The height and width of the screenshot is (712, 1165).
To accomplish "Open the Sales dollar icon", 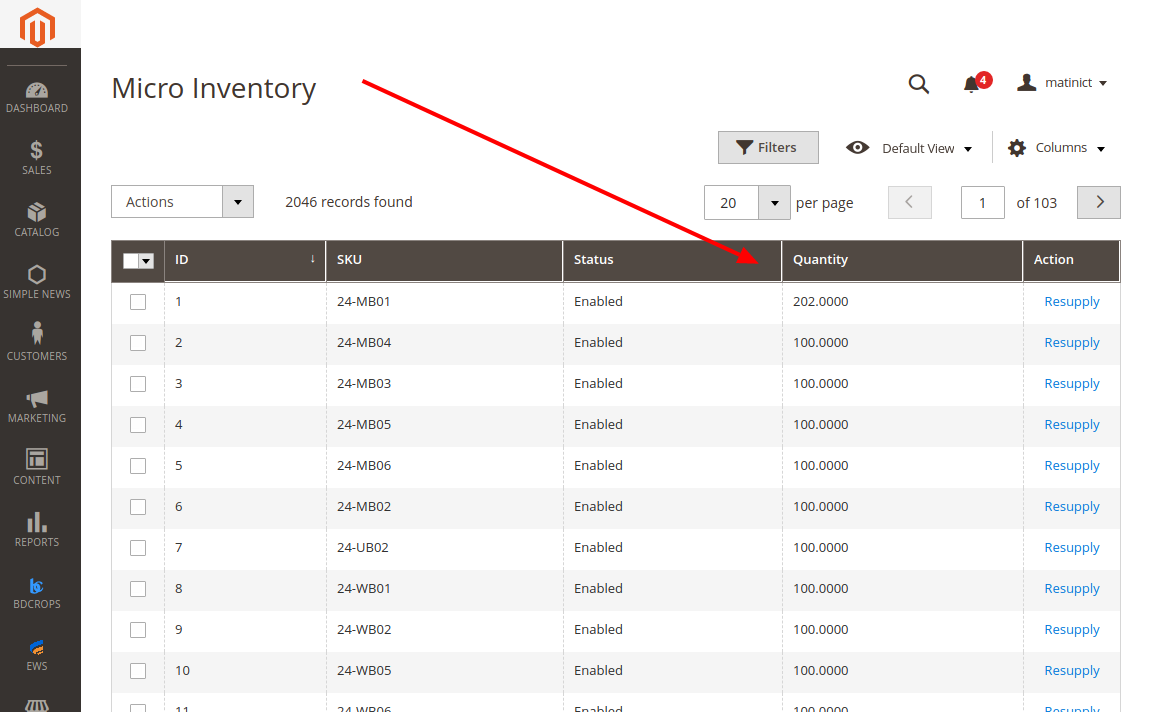I will tap(37, 151).
